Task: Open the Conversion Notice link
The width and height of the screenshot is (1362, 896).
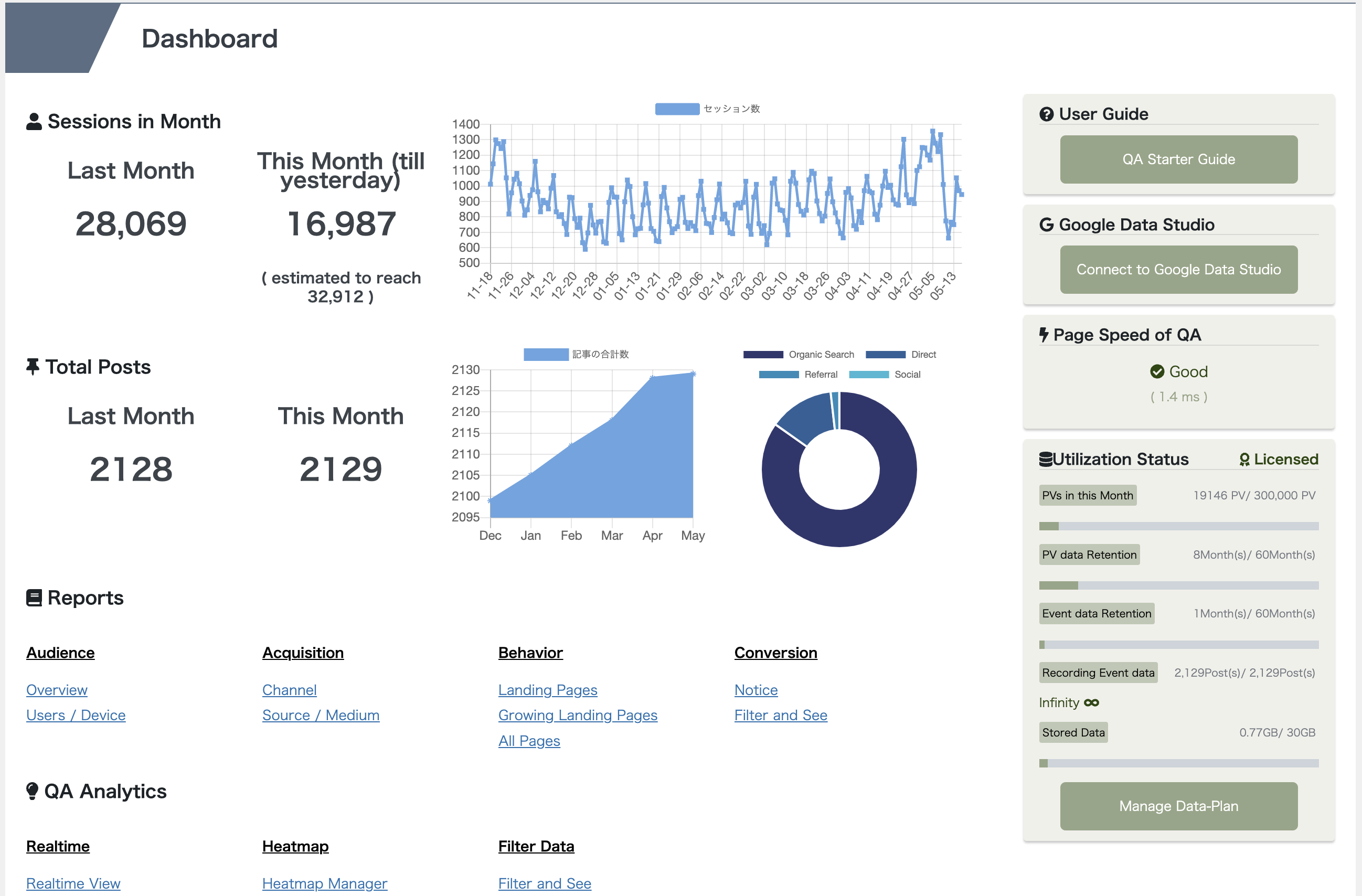Action: pos(756,690)
